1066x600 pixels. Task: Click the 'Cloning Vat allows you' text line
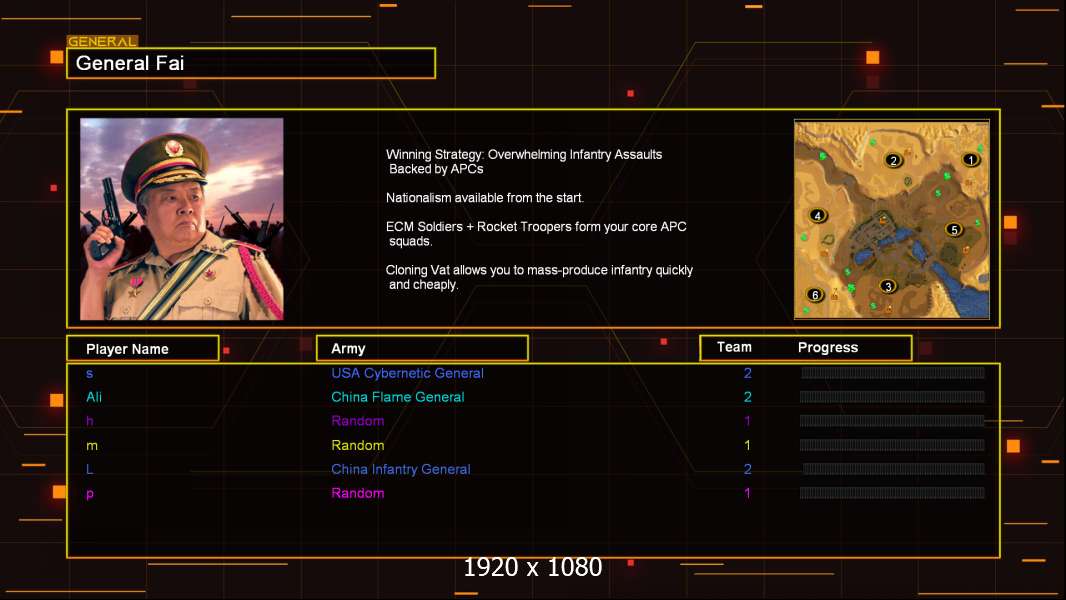tap(539, 270)
